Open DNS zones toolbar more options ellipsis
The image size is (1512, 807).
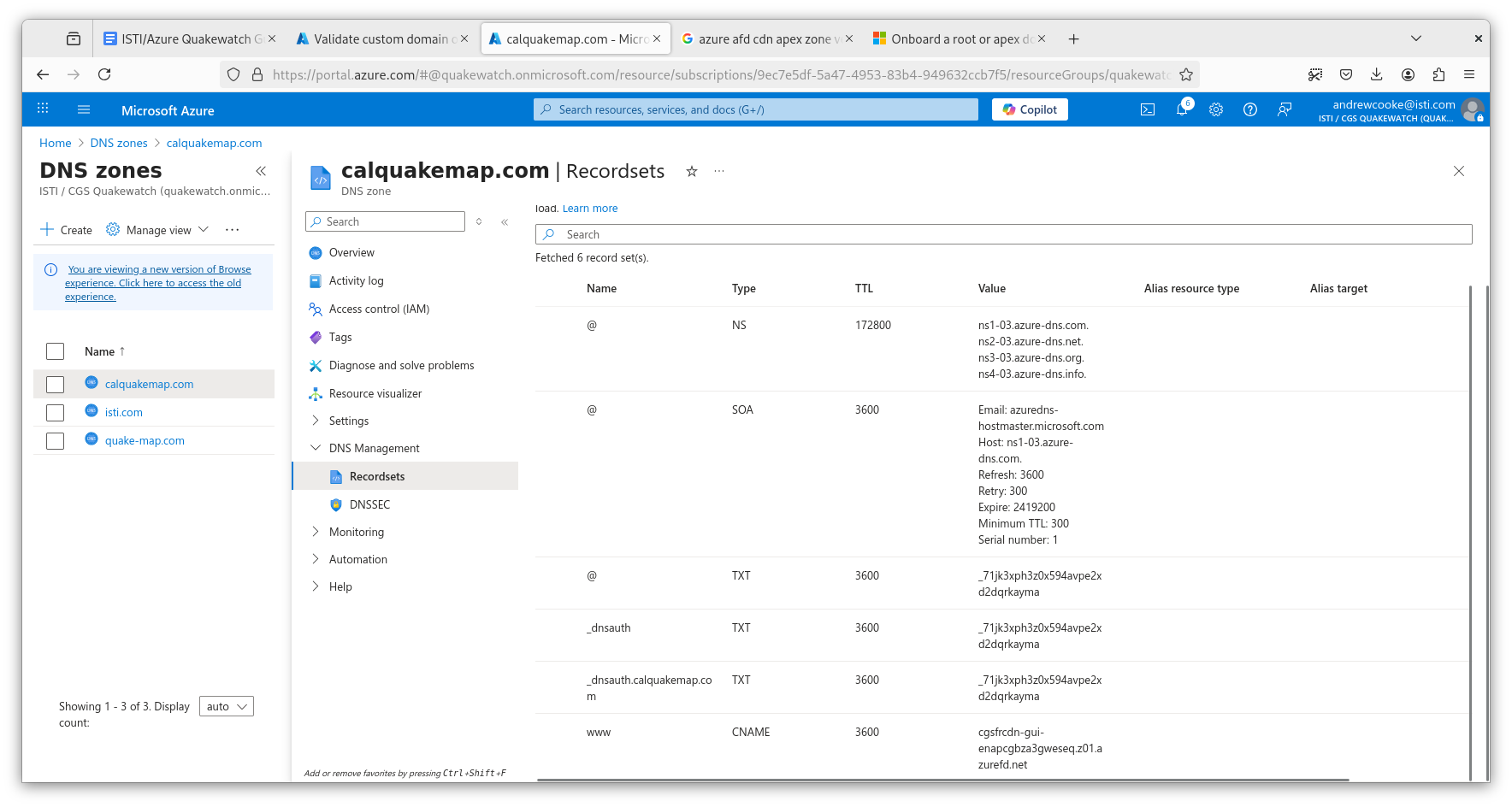click(x=232, y=230)
